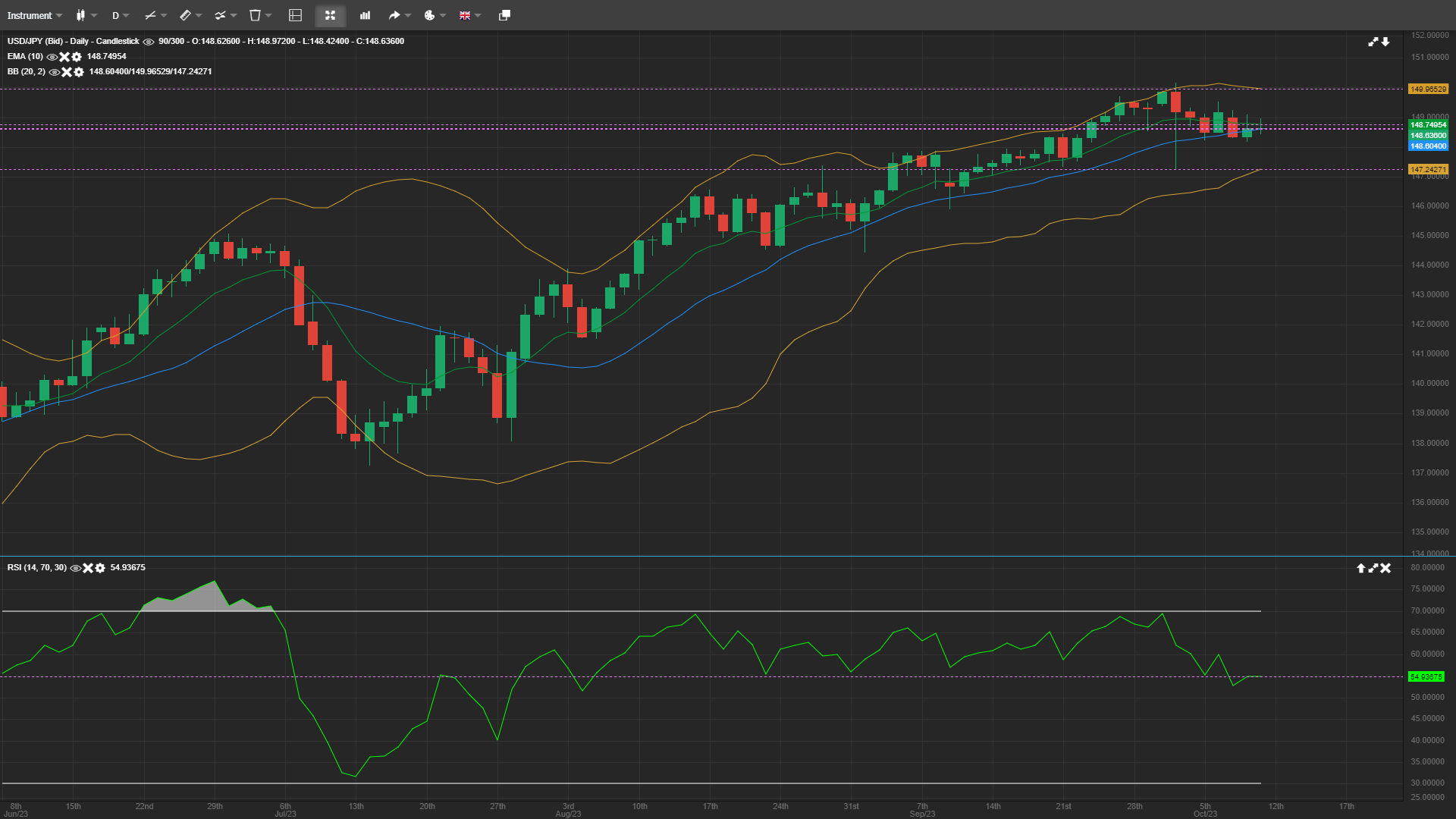Viewport: 1456px width, 819px height.
Task: Toggle RSI (14, 70, 30) visibility eye
Action: coord(75,568)
